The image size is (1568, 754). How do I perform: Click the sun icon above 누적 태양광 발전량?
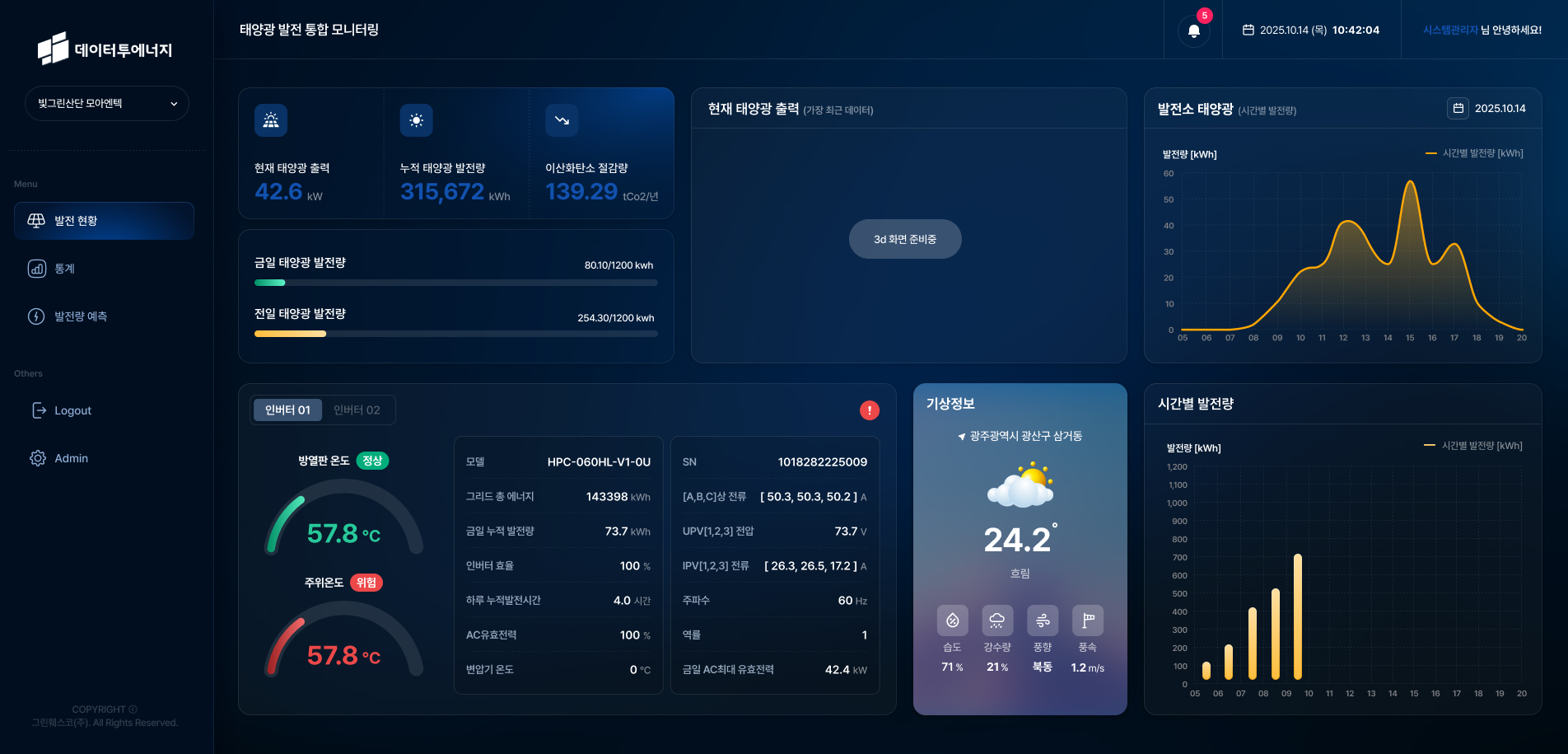click(x=416, y=120)
